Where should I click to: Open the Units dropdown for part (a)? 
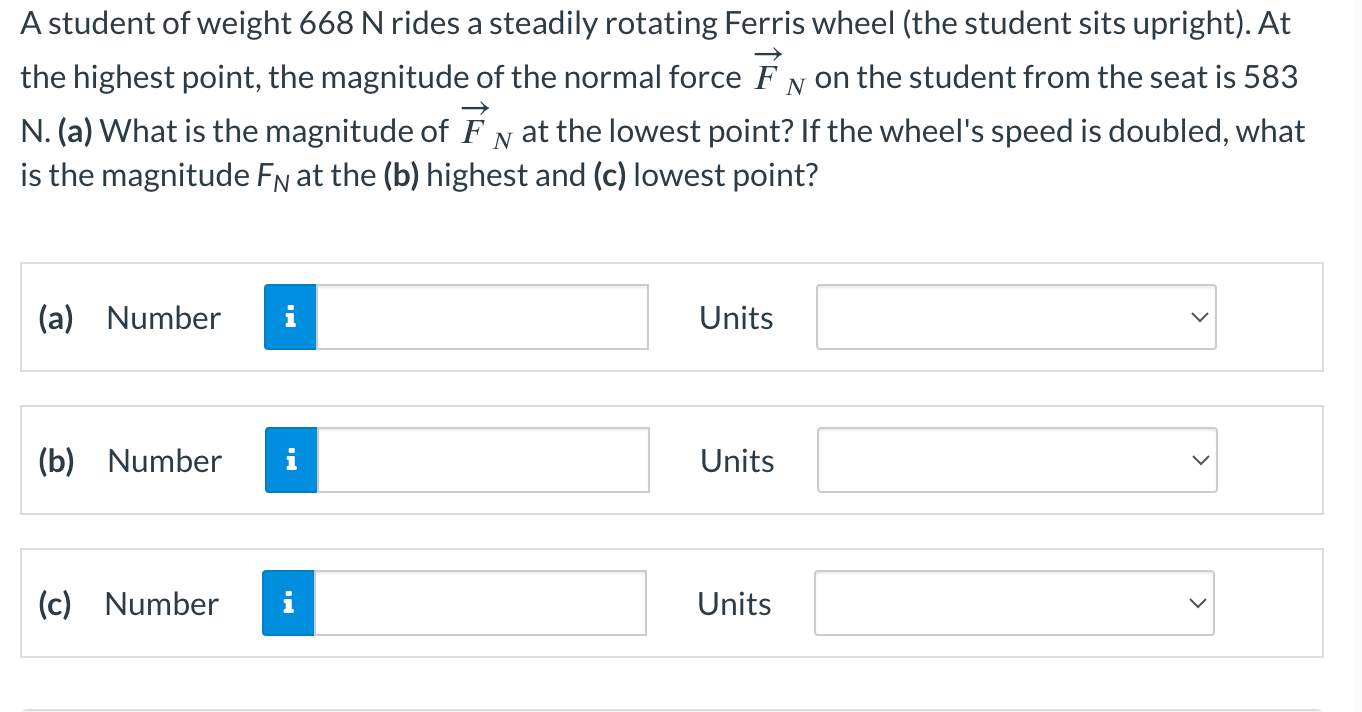[1016, 318]
